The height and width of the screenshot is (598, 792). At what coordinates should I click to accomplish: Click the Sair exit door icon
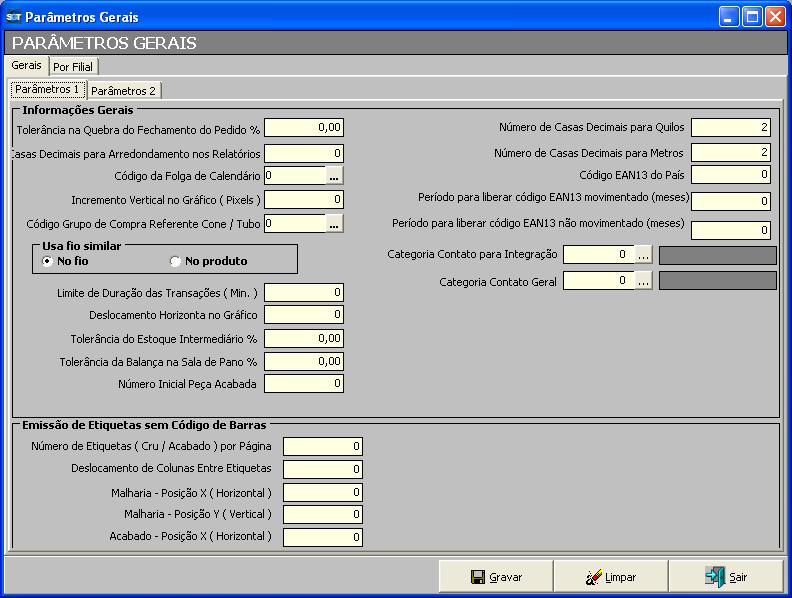pos(715,577)
